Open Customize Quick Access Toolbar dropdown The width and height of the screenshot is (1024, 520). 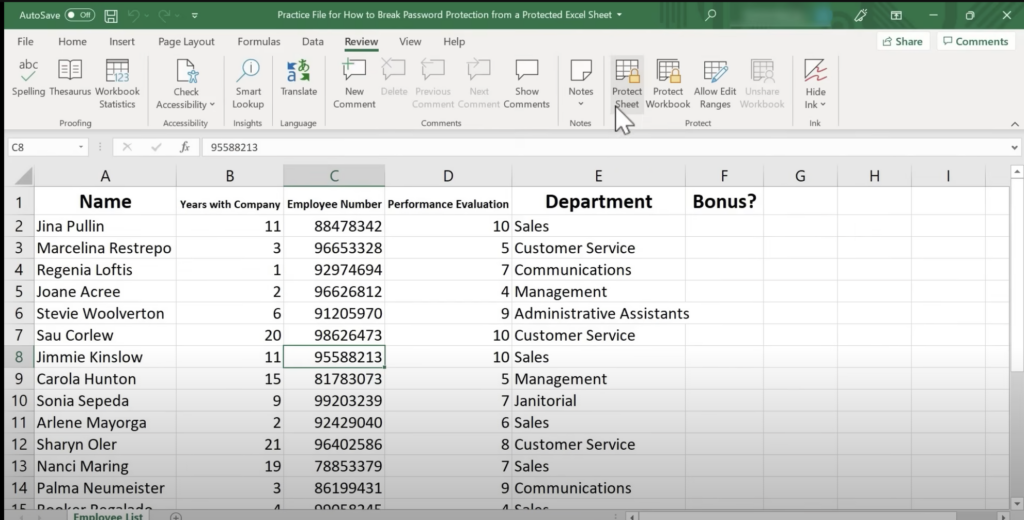click(x=195, y=15)
